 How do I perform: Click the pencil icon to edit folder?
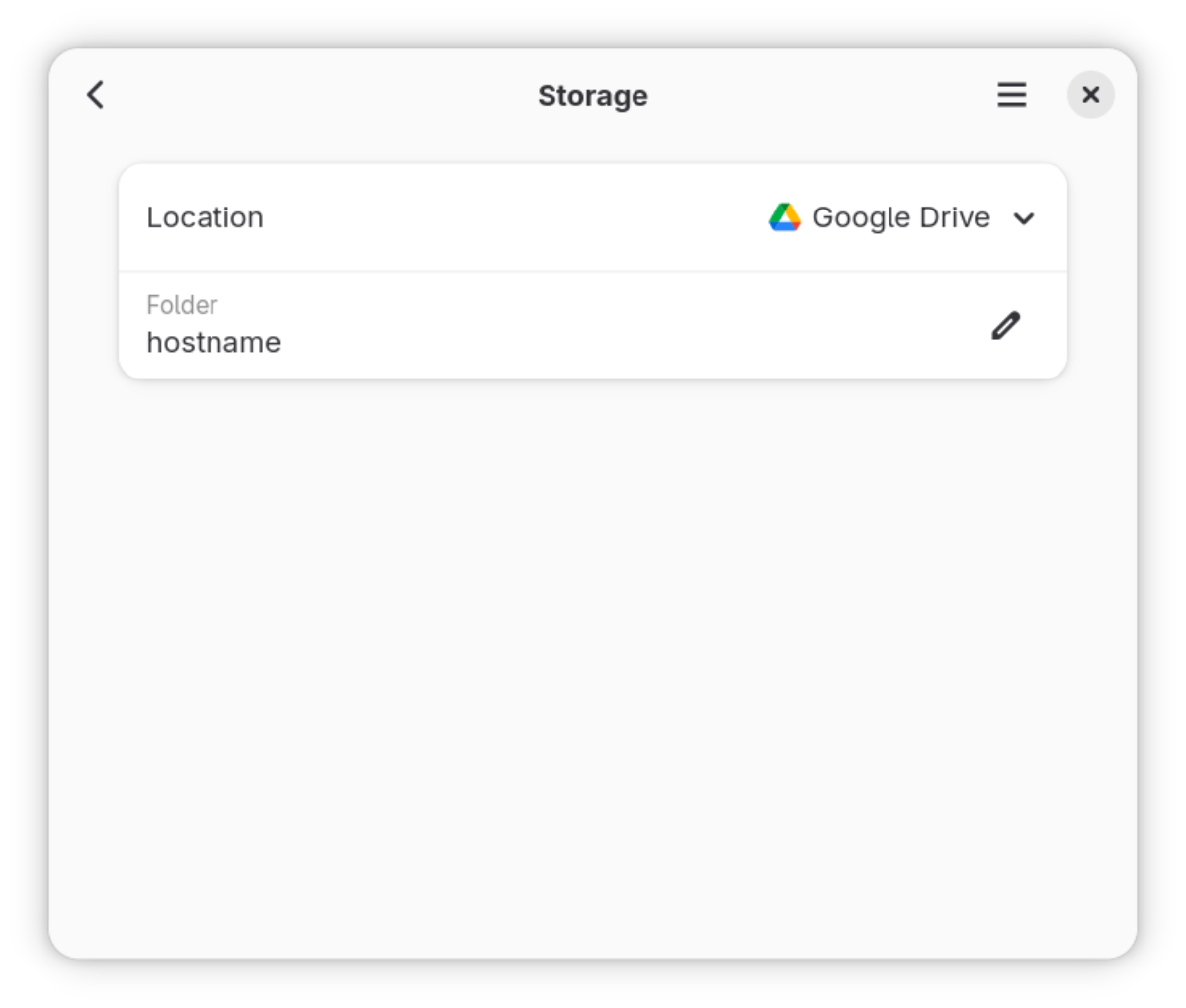pyautogui.click(x=1005, y=325)
